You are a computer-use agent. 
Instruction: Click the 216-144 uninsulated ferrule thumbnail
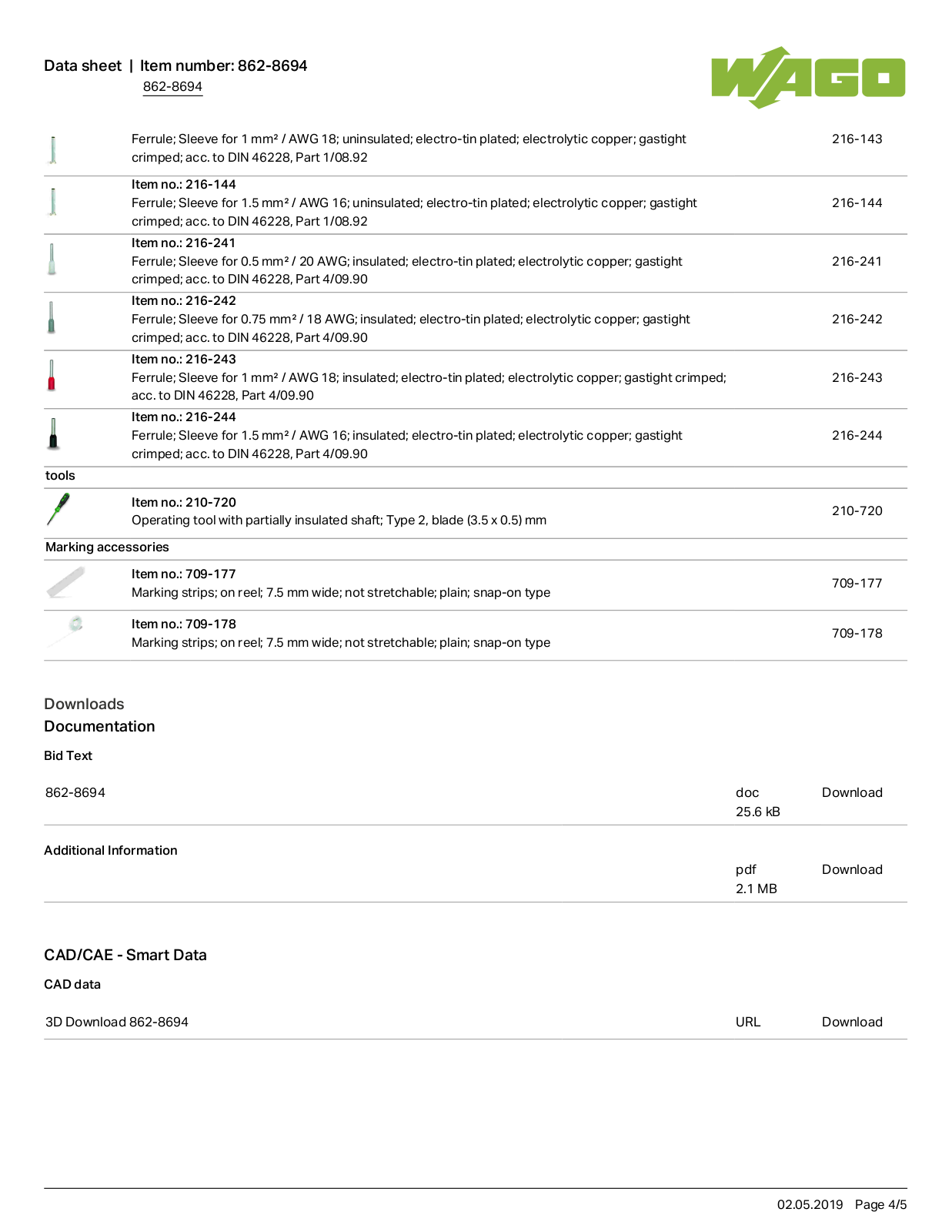52,202
